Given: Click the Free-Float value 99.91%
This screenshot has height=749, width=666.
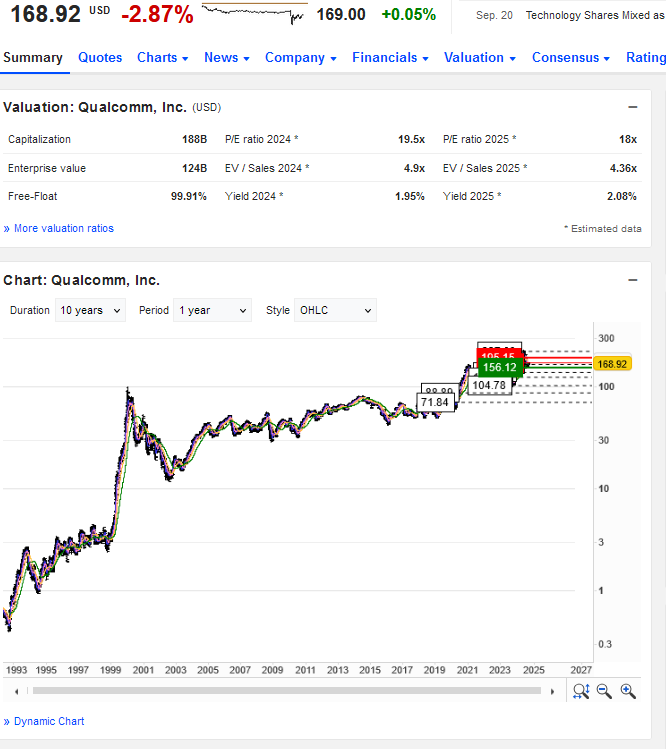Looking at the screenshot, I should 189,196.
